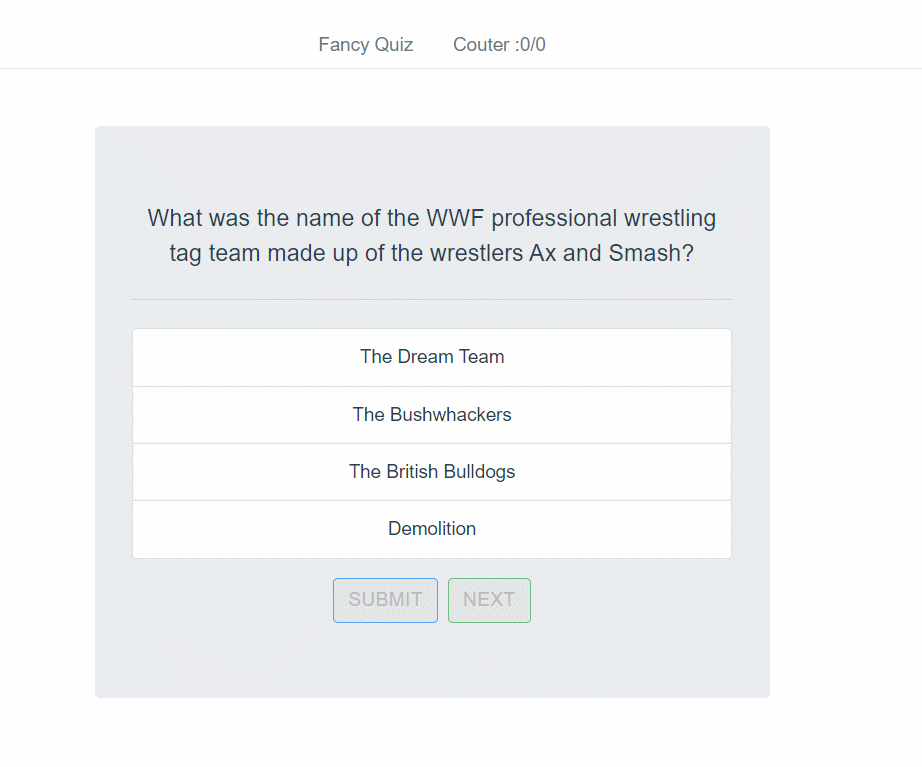The width and height of the screenshot is (922, 767).
Task: Mark the second listed answer option
Action: coord(432,414)
